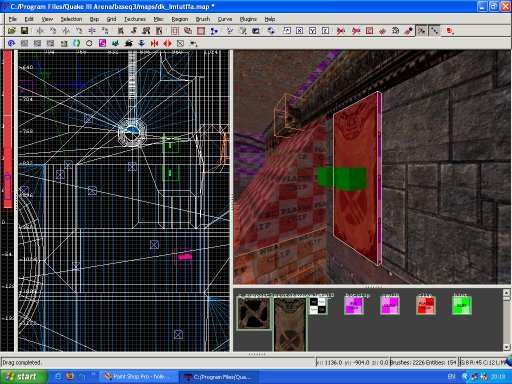This screenshot has width=512, height=384.
Task: Toggle the green-blue Patch Bend Mode icon
Action: pyautogui.click(x=76, y=43)
